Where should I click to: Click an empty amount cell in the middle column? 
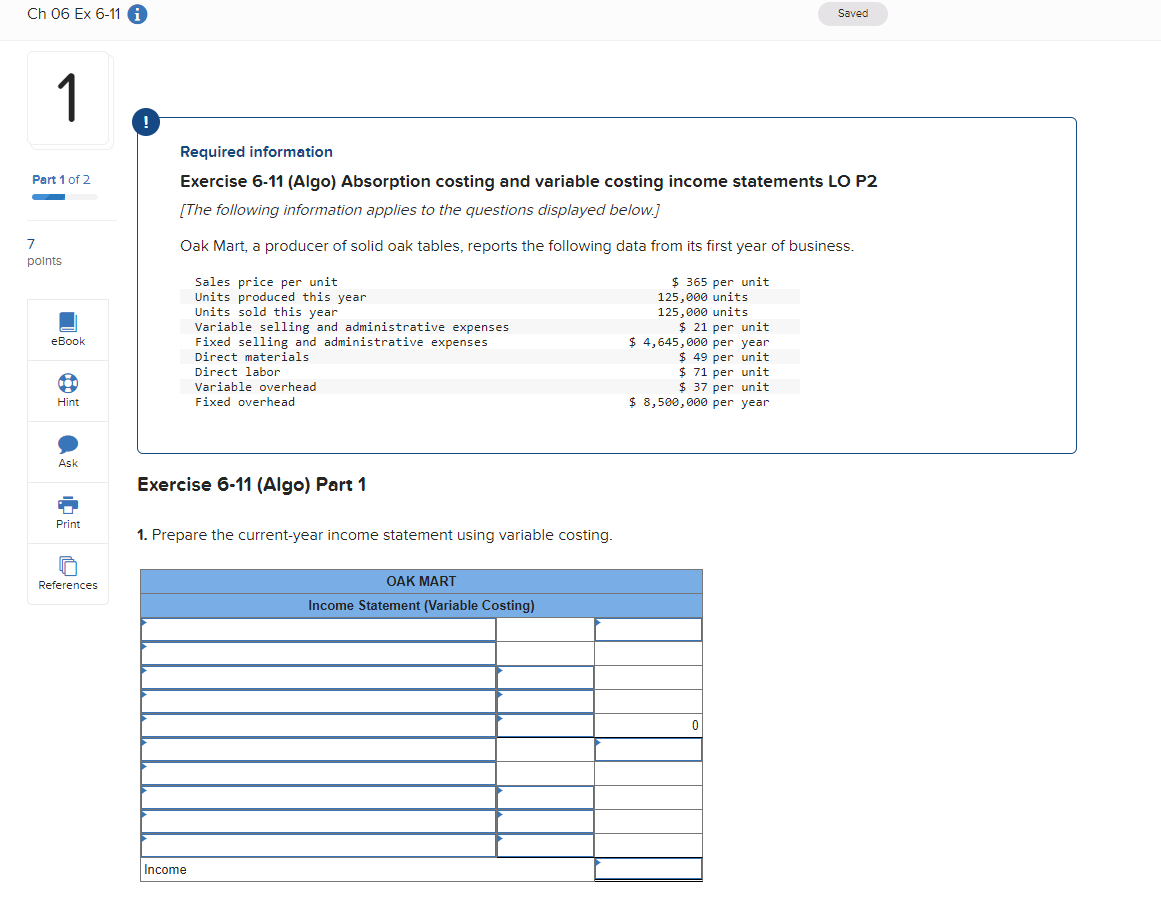(545, 653)
